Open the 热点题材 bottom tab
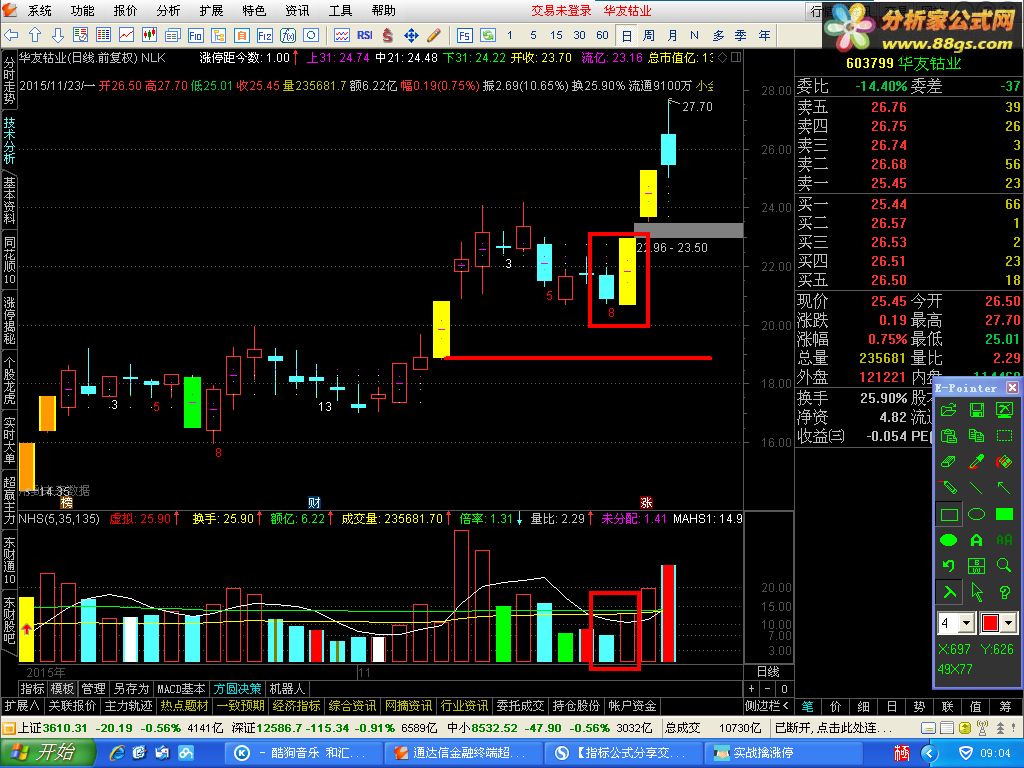The image size is (1024, 768). pyautogui.click(x=184, y=706)
